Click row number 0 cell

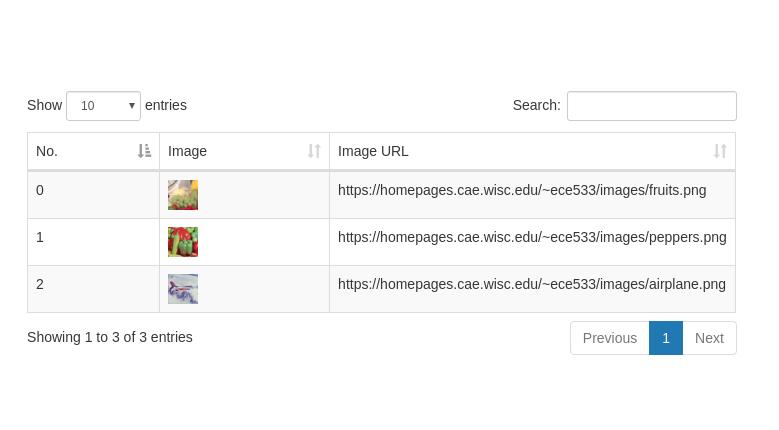click(x=40, y=190)
